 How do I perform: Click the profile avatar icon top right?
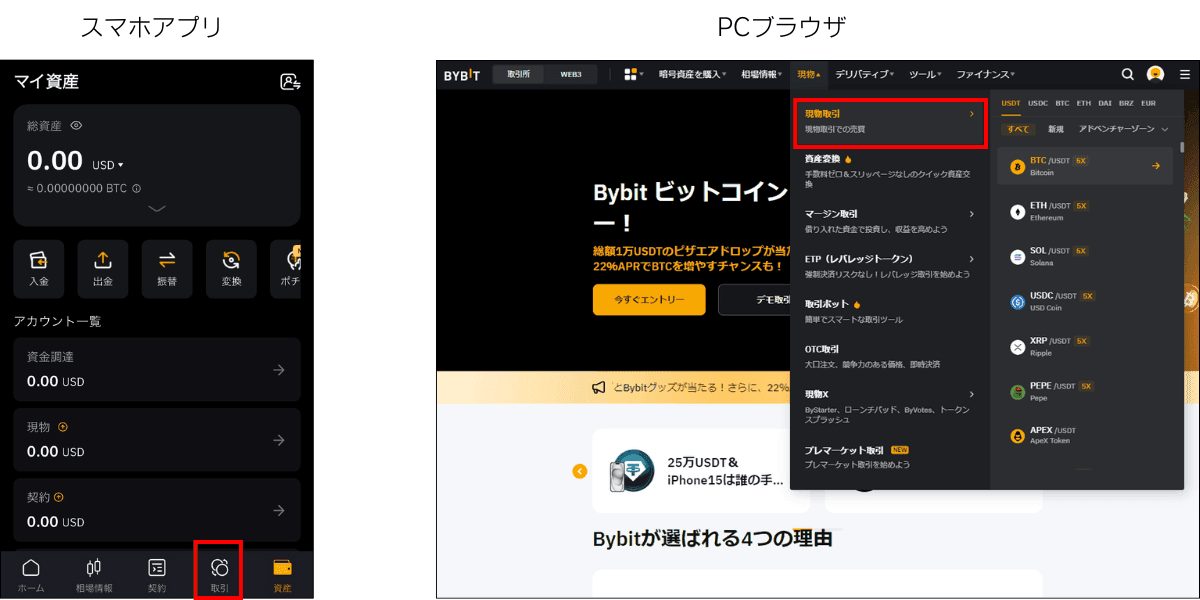[1156, 73]
